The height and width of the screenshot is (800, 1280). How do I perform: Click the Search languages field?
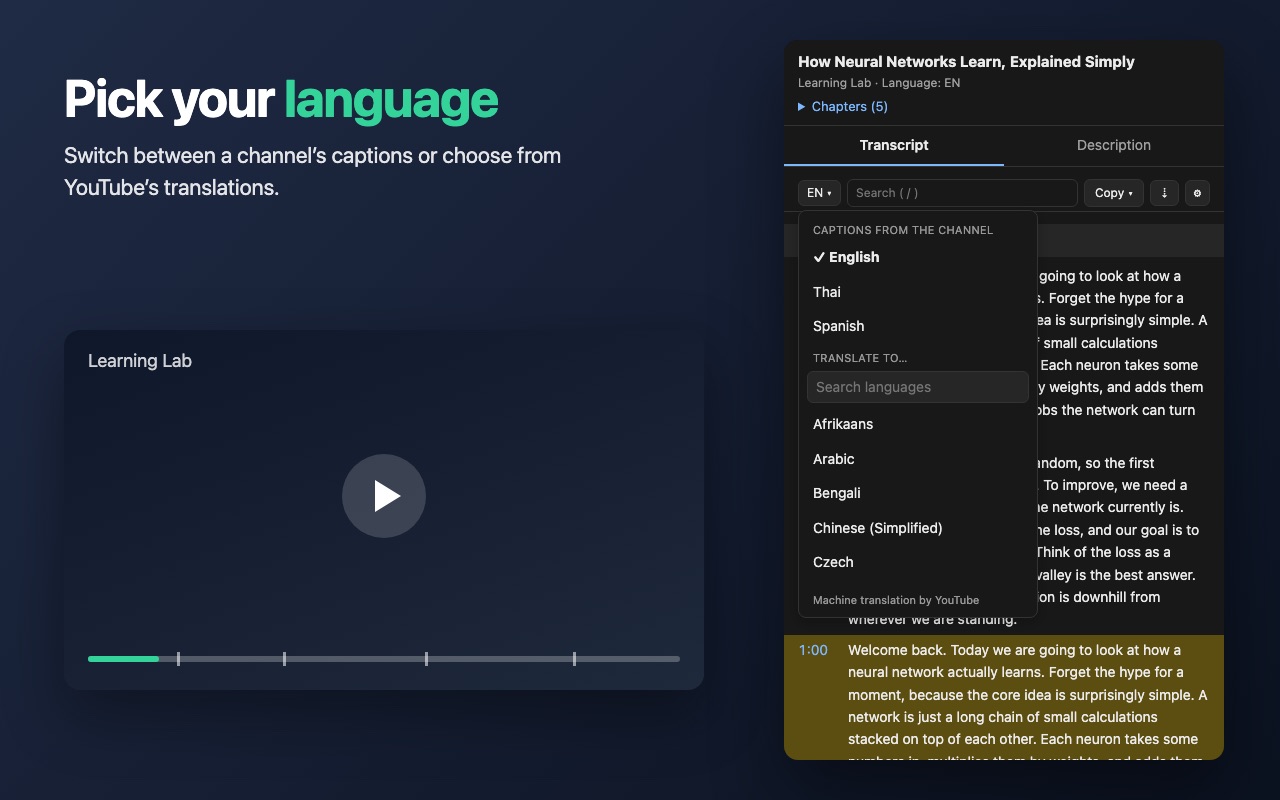pos(918,387)
